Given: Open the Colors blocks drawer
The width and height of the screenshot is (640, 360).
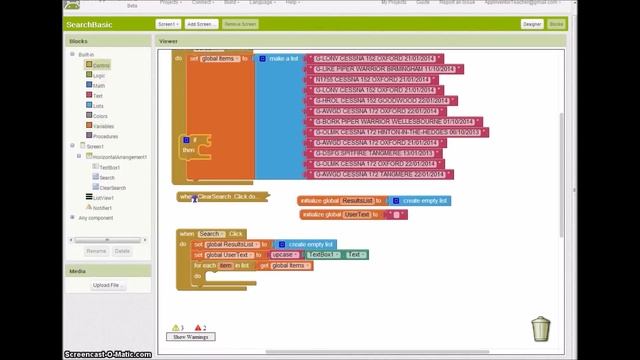Looking at the screenshot, I should (x=97, y=116).
